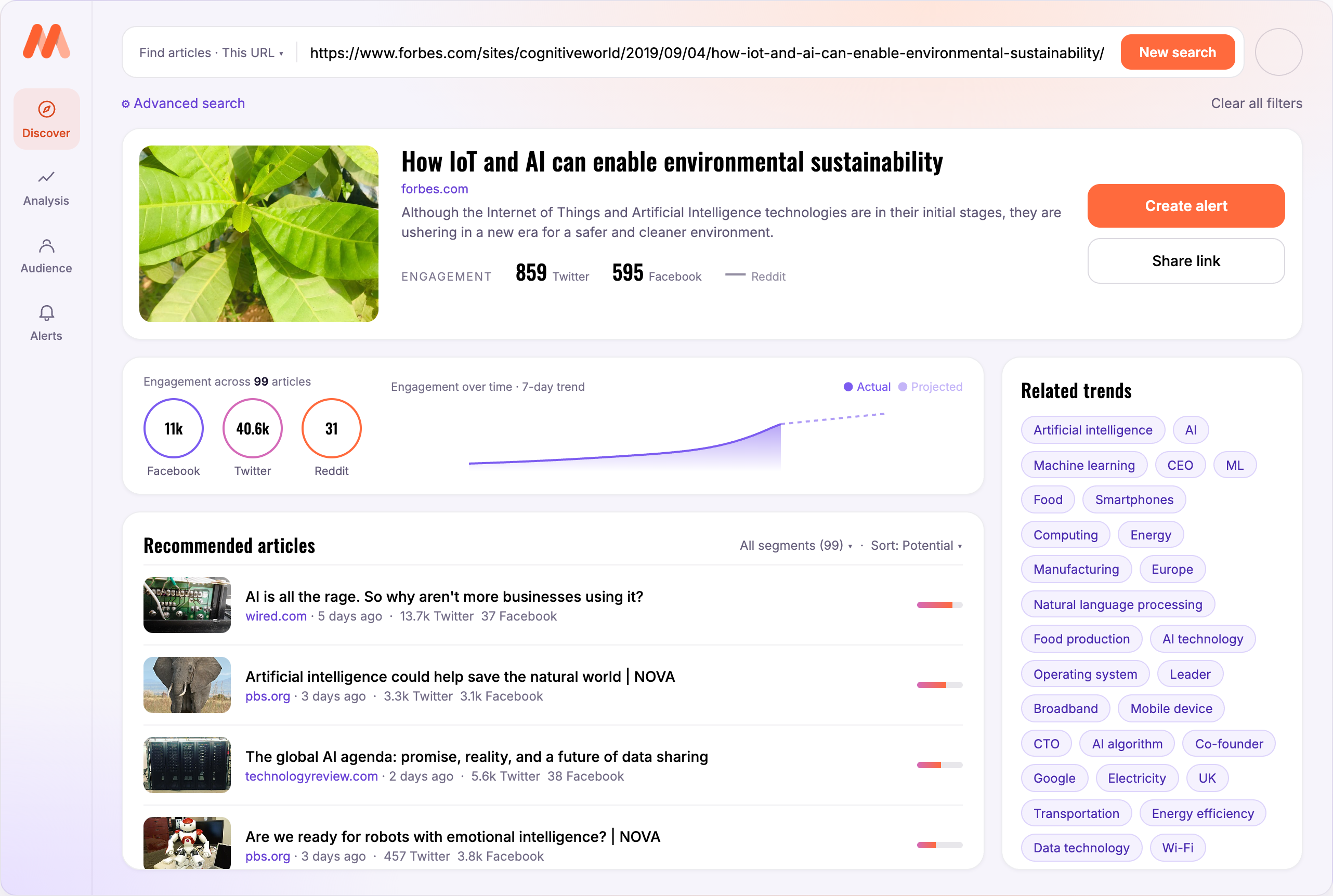
Task: Open the Discover compass icon
Action: (46, 109)
